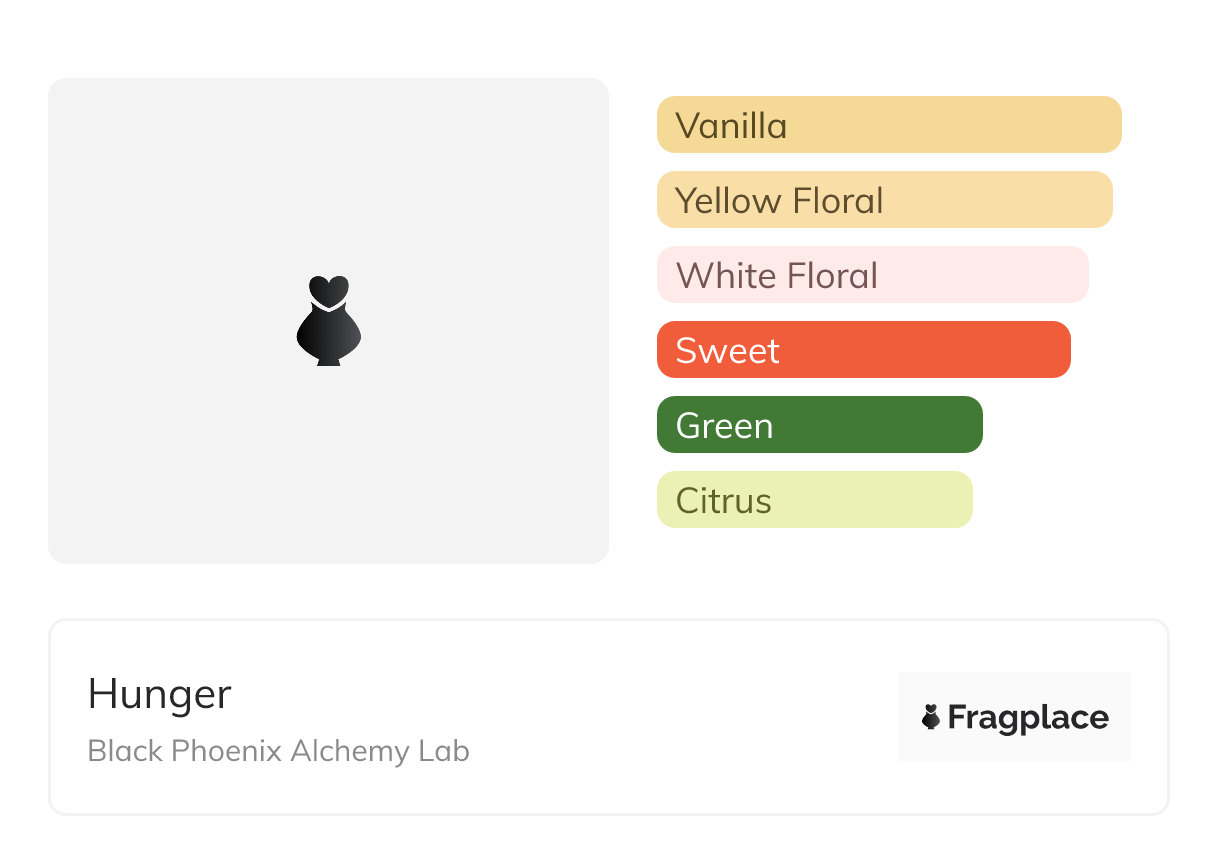Screen dimensions: 1218x864
Task: Select the Yellow Floral accord bar
Action: click(x=884, y=200)
